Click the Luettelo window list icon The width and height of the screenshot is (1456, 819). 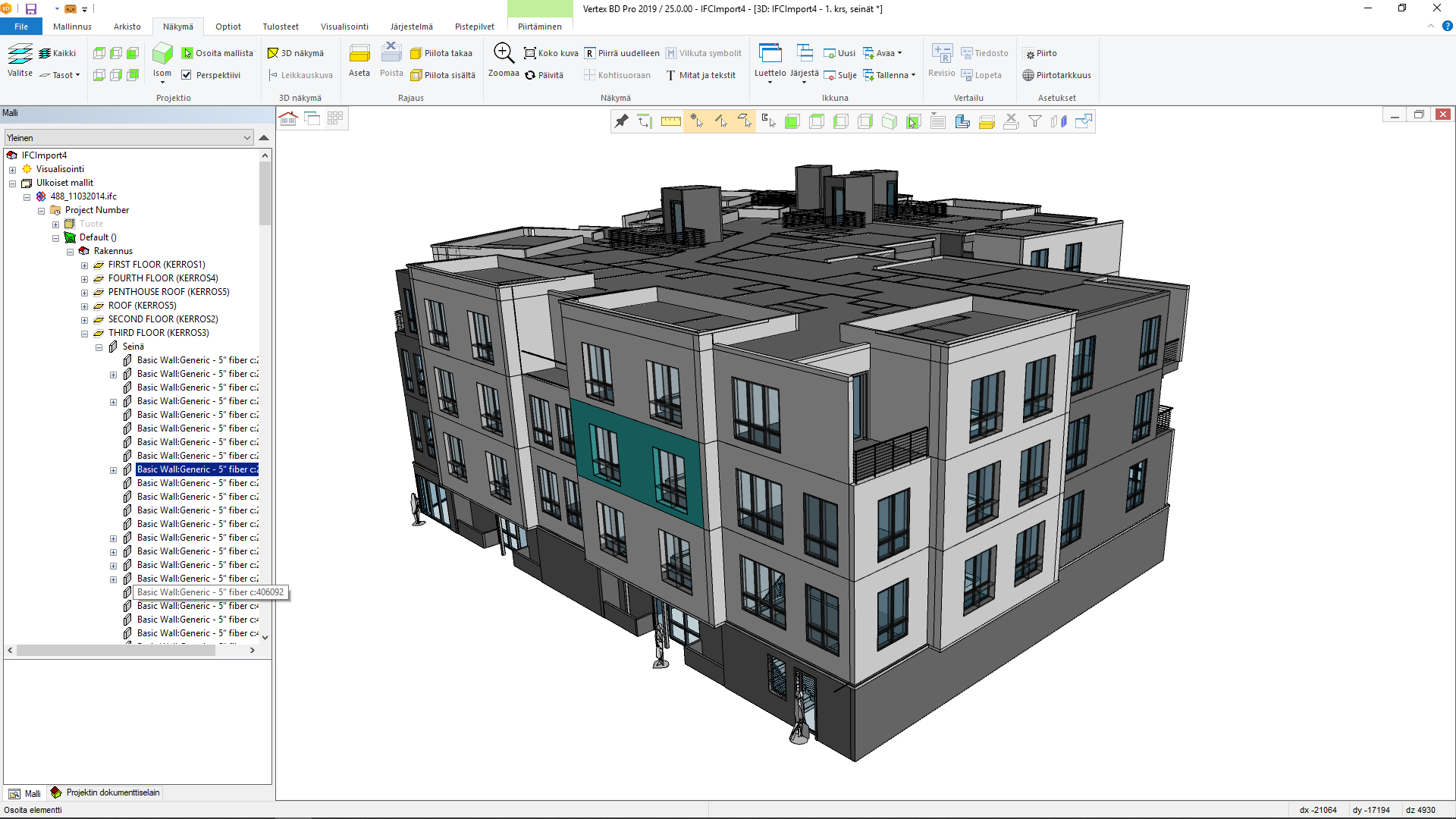coord(770,53)
